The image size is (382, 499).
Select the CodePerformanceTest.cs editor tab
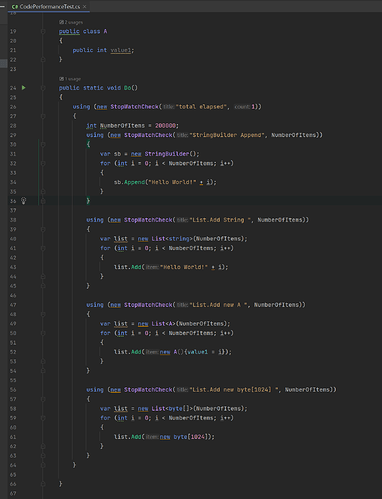49,6
